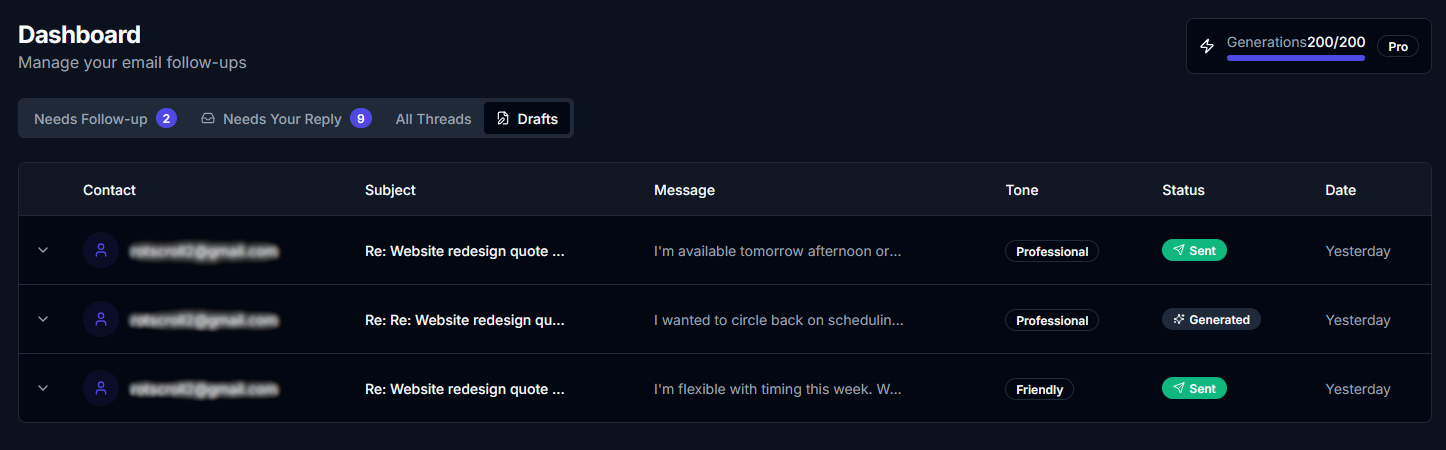Click the lightning bolt Generations icon

(1207, 46)
